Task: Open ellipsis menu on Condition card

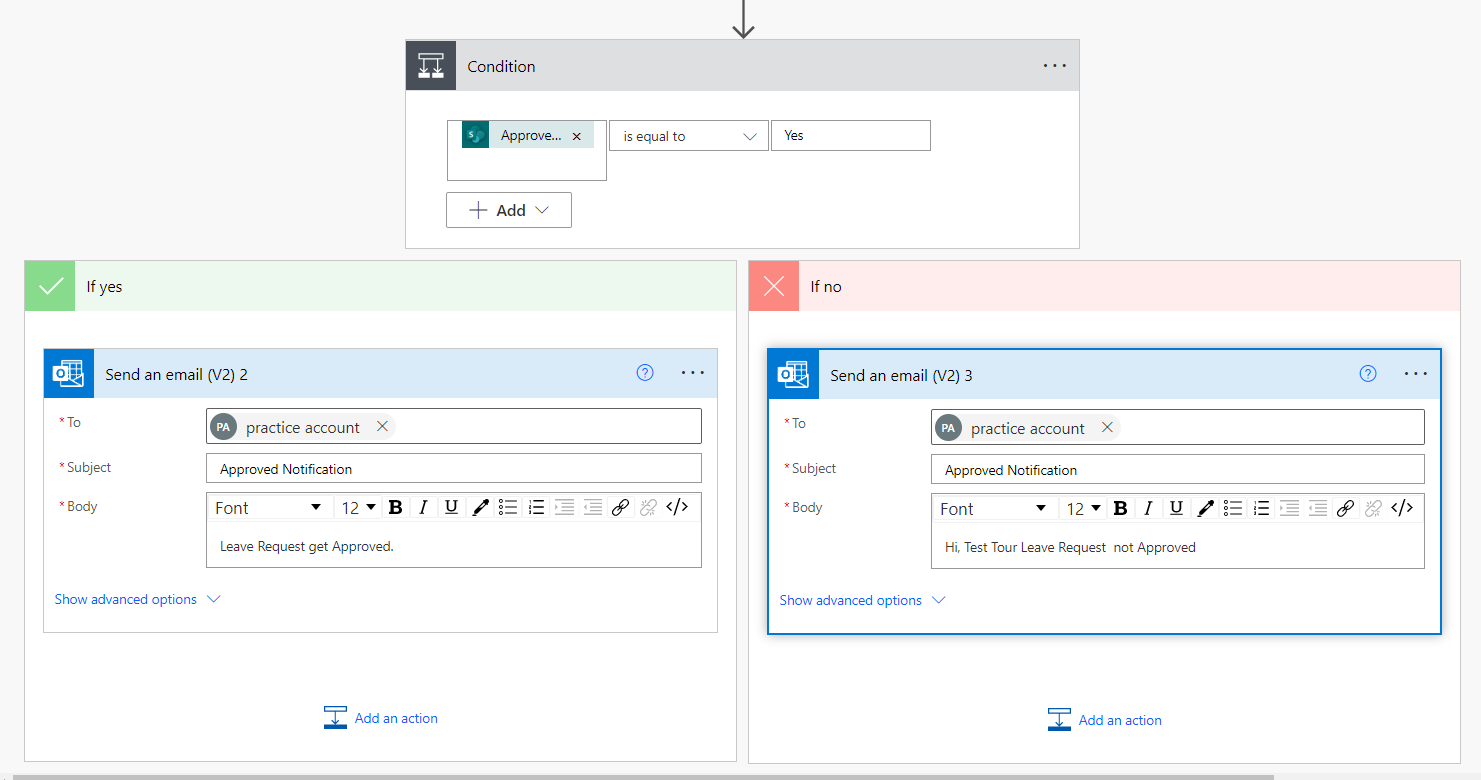Action: (x=1055, y=66)
